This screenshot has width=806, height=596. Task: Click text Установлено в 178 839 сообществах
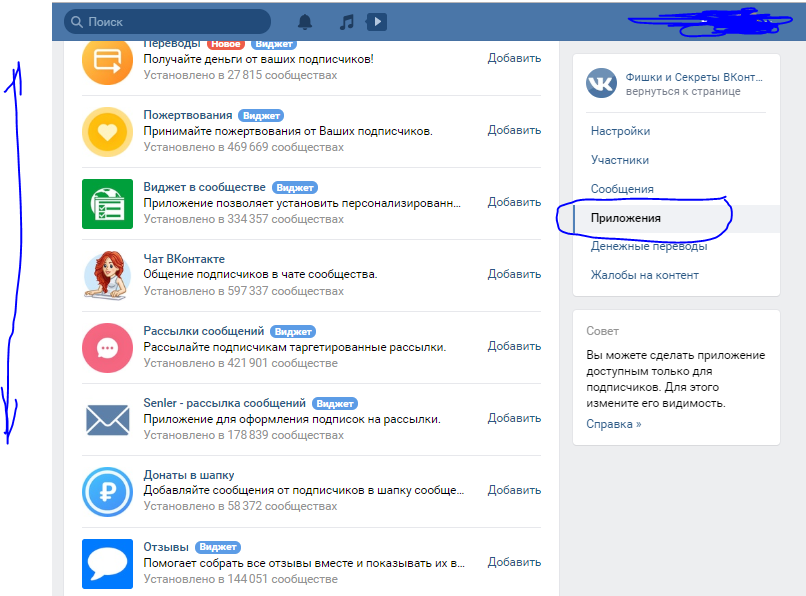pos(243,435)
